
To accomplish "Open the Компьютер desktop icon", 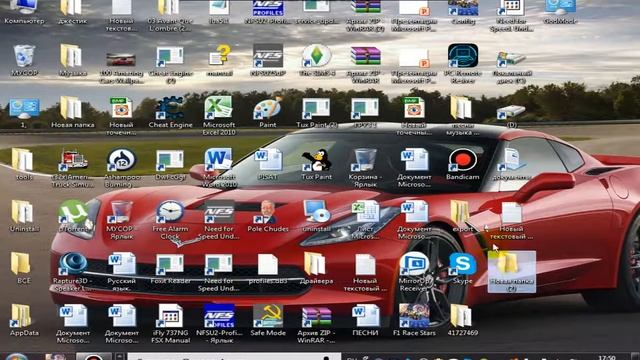I will (x=24, y=12).
